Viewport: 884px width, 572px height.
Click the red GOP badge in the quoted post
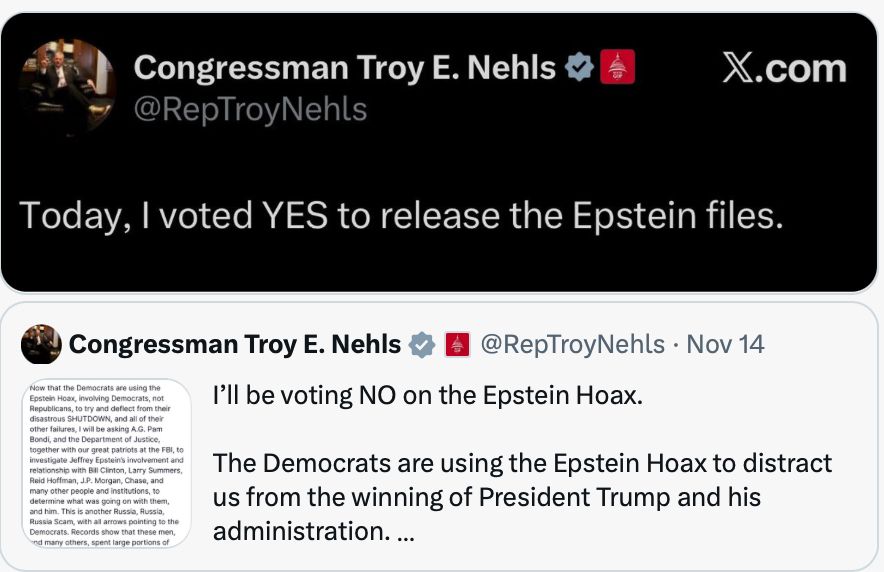coord(456,345)
